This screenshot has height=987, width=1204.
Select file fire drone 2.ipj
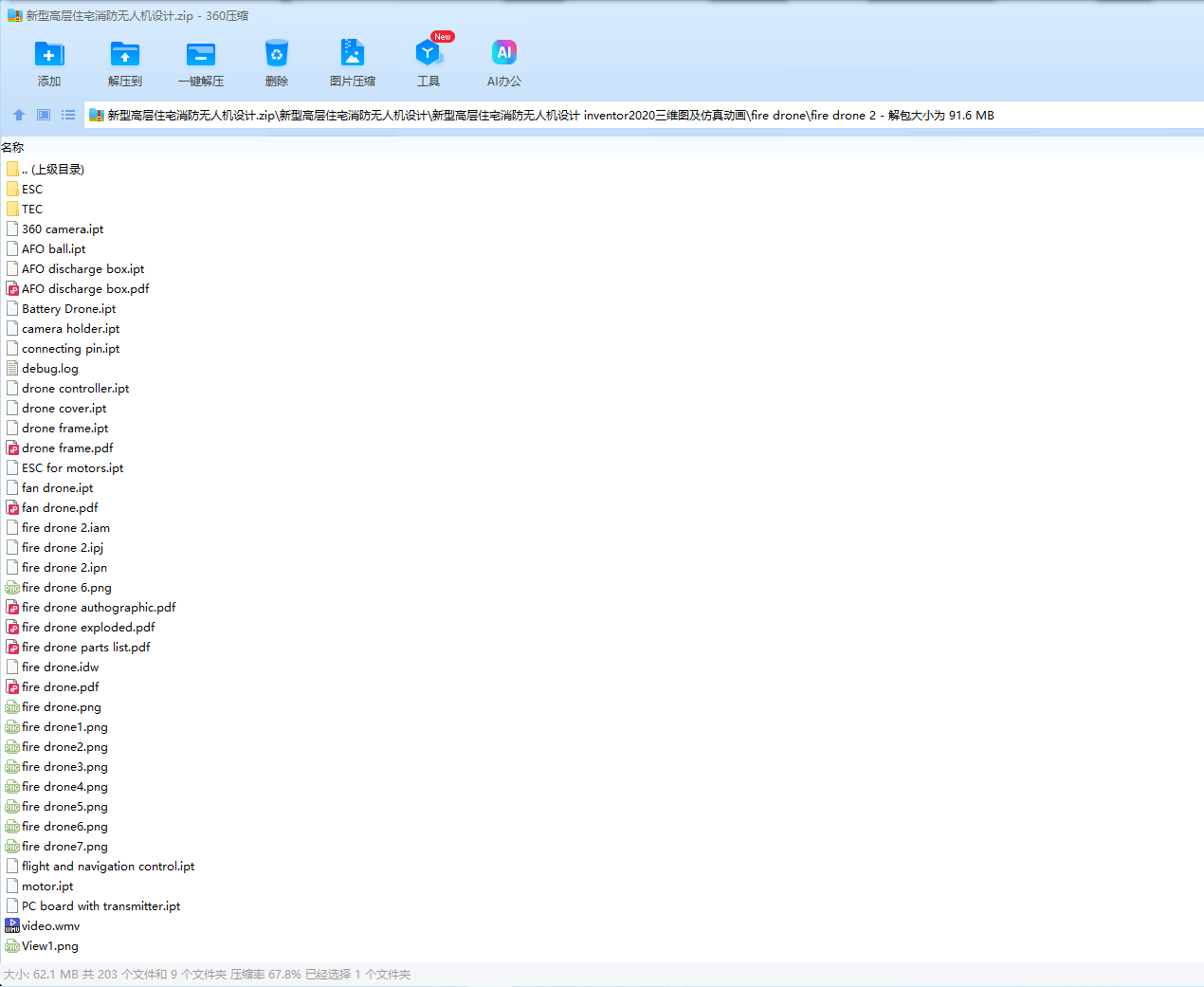(x=54, y=547)
